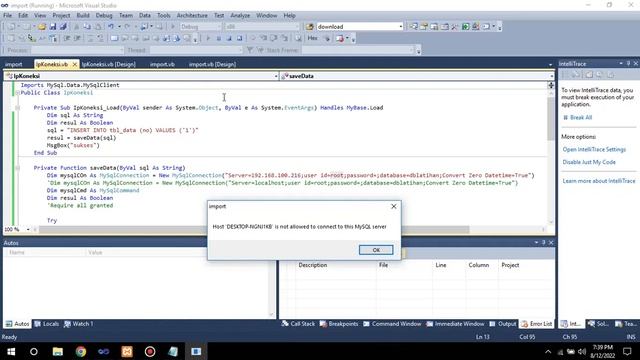Screen dimensions: 640x360
Task: Open the Debug menu
Action: click(x=104, y=16)
